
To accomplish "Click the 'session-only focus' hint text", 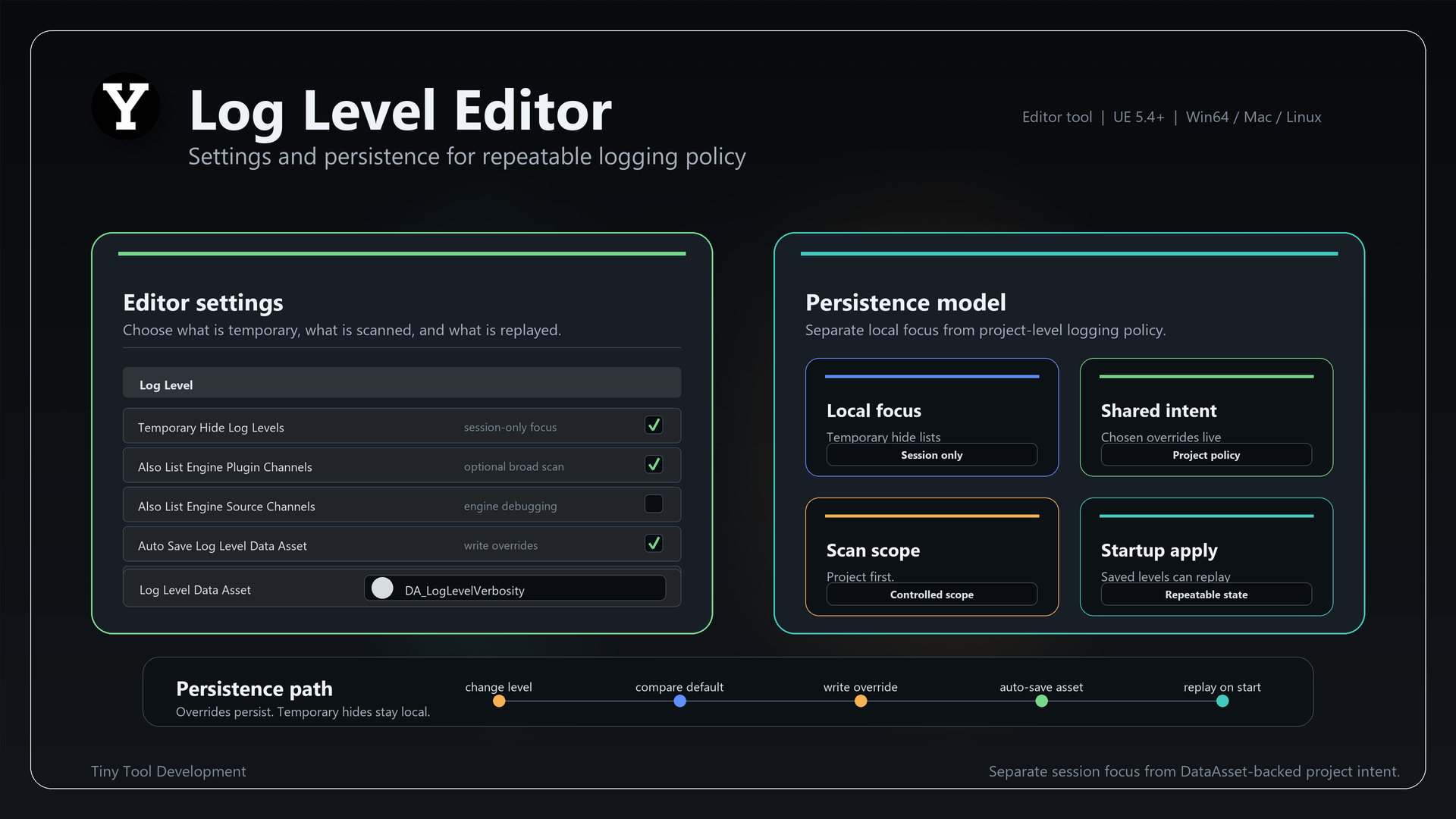I will pos(510,427).
